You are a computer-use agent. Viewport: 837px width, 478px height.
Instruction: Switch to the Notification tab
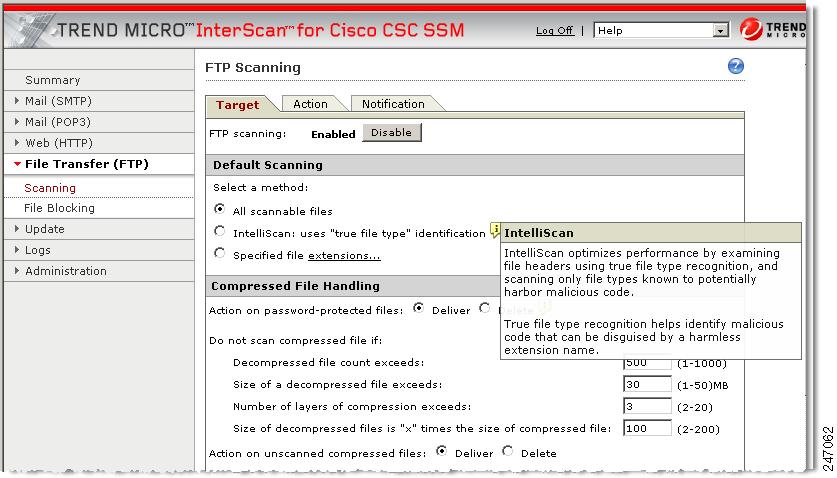[x=393, y=104]
